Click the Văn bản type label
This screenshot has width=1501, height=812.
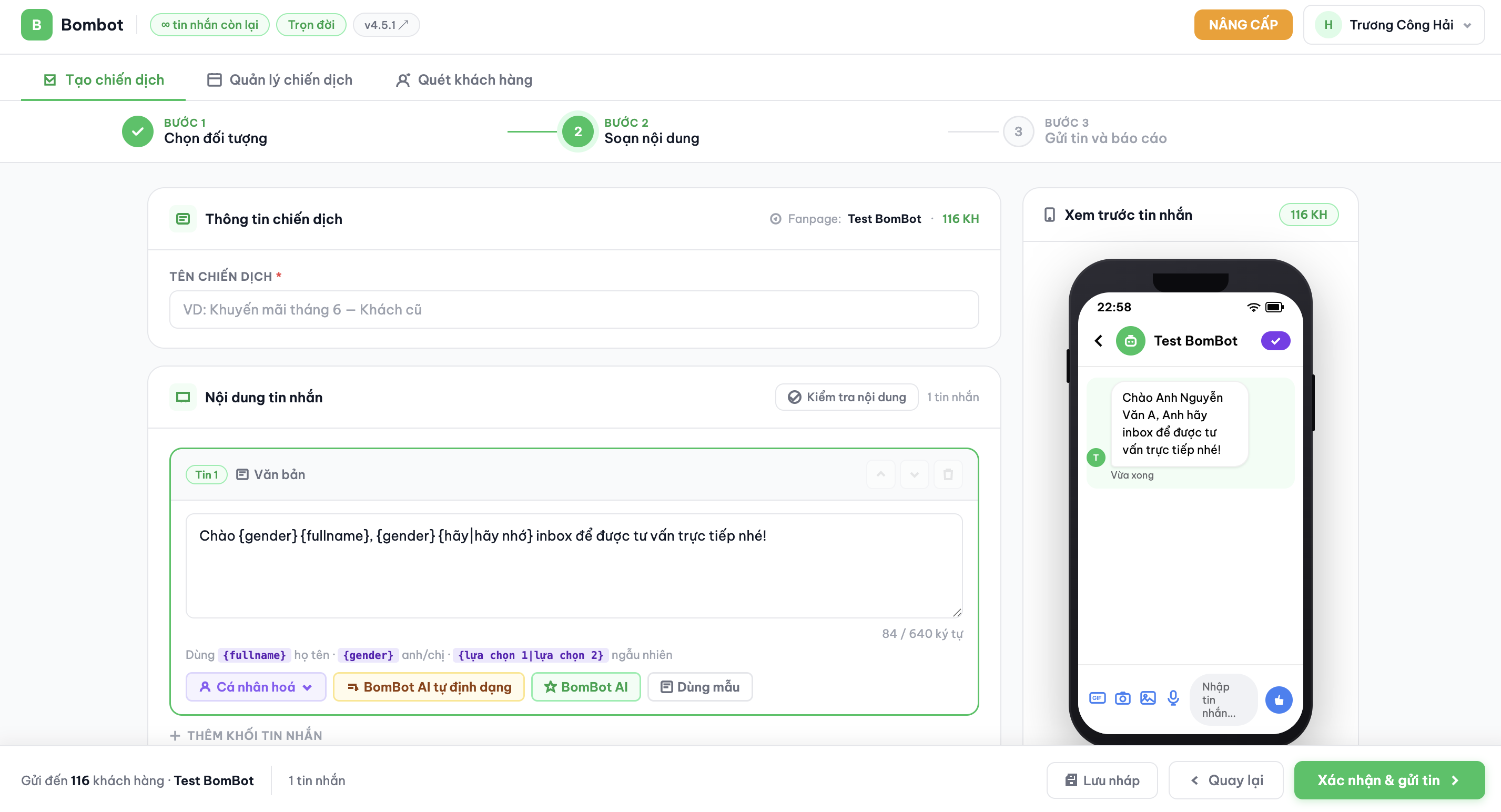coord(270,474)
